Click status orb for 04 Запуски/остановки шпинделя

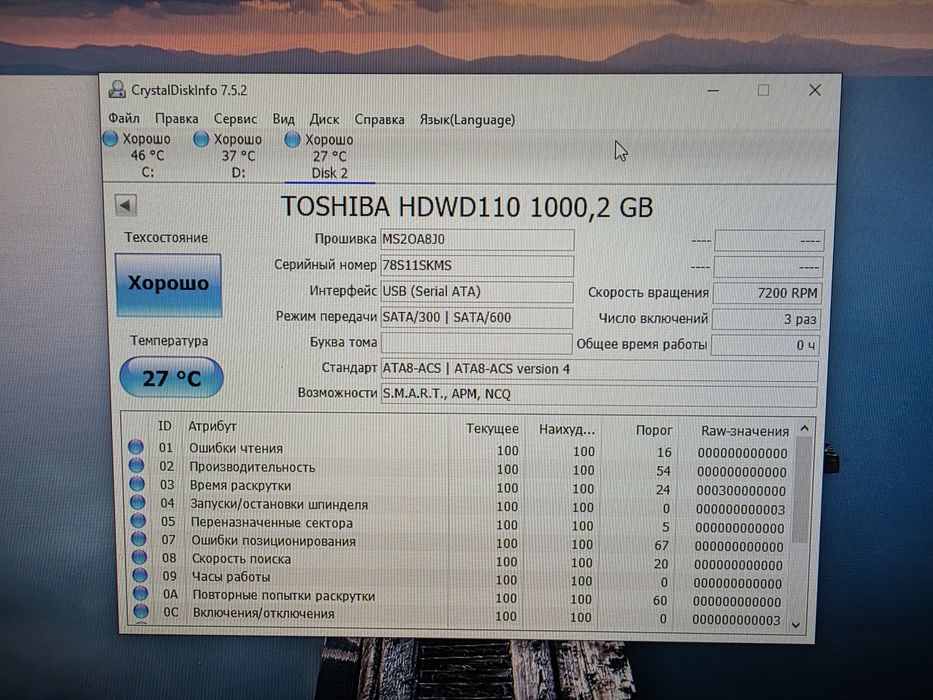[x=137, y=502]
